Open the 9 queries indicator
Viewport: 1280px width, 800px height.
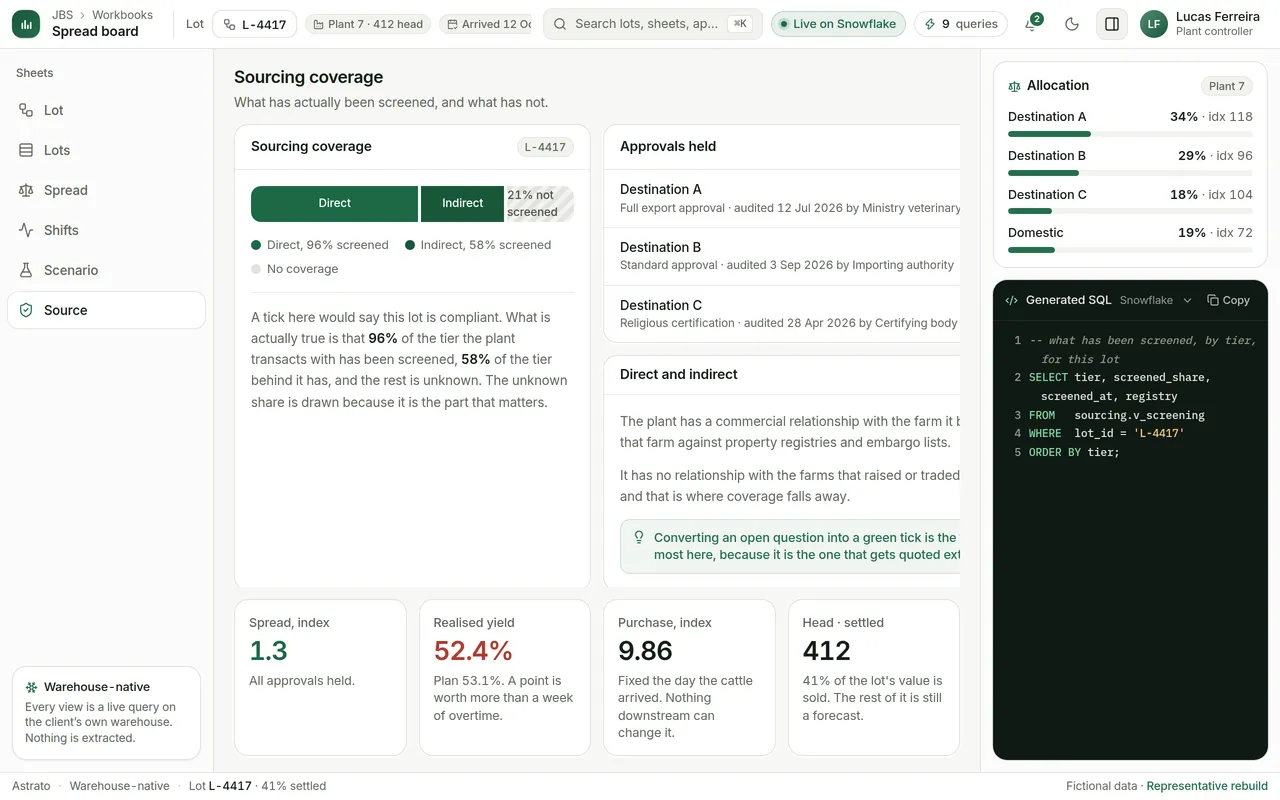(x=960, y=24)
